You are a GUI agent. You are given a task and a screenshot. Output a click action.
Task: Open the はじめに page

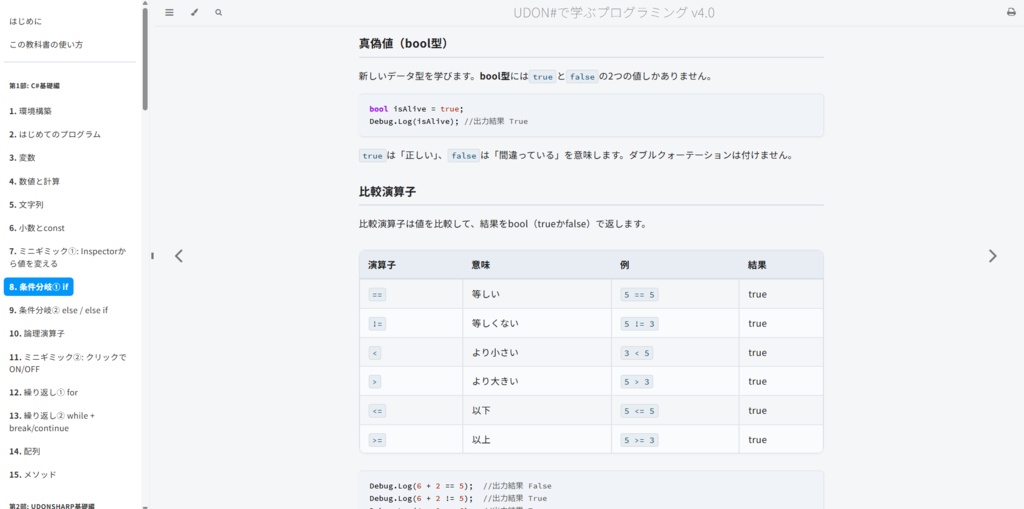click(x=26, y=22)
